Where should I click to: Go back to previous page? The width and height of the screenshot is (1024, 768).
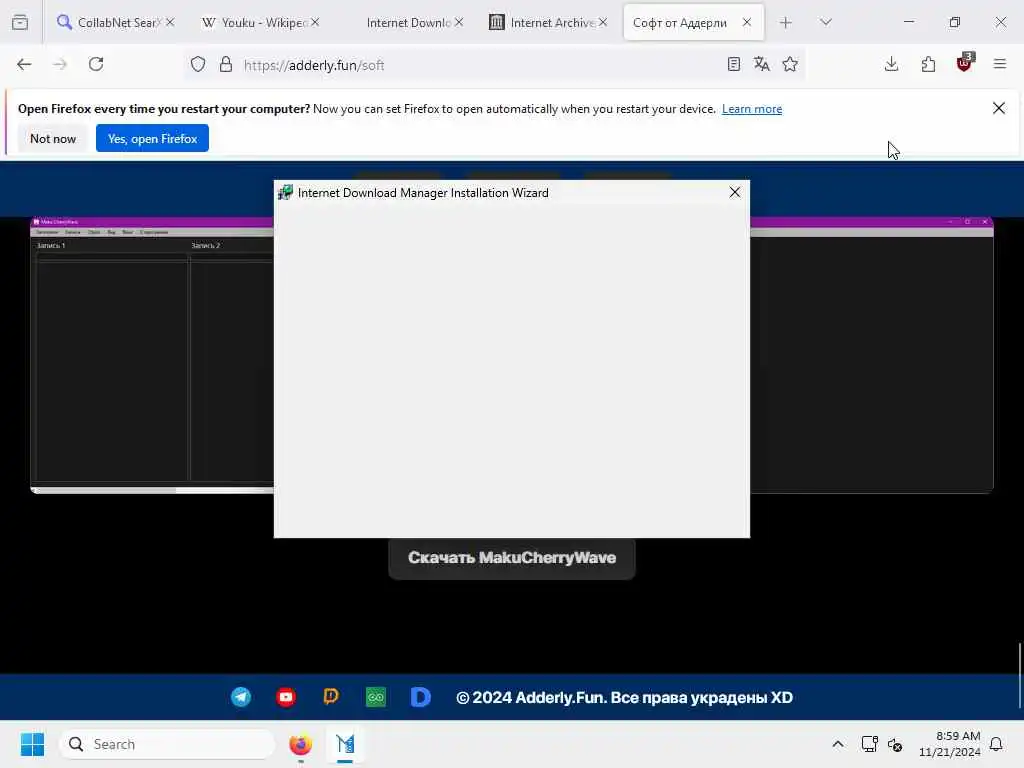[24, 64]
